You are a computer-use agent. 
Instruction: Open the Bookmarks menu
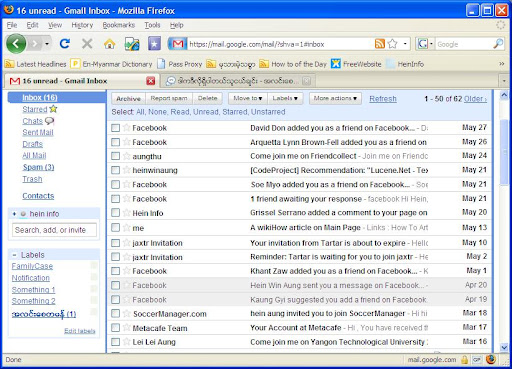click(119, 25)
